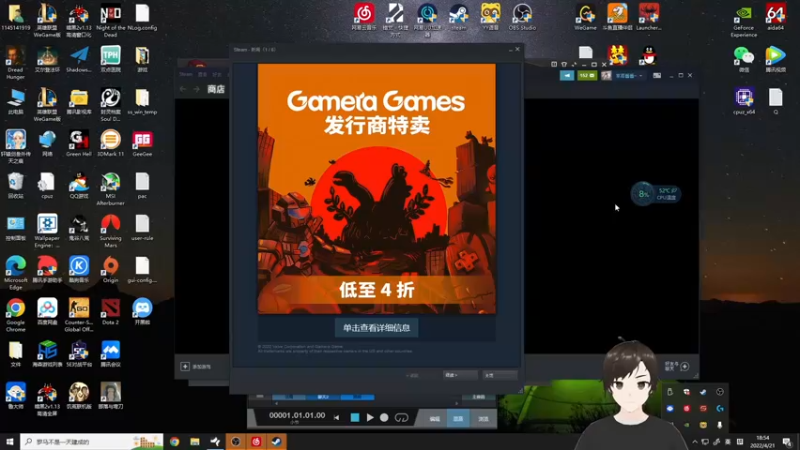Open the GeForce Experience desktop icon
The image size is (800, 450).
tap(743, 21)
